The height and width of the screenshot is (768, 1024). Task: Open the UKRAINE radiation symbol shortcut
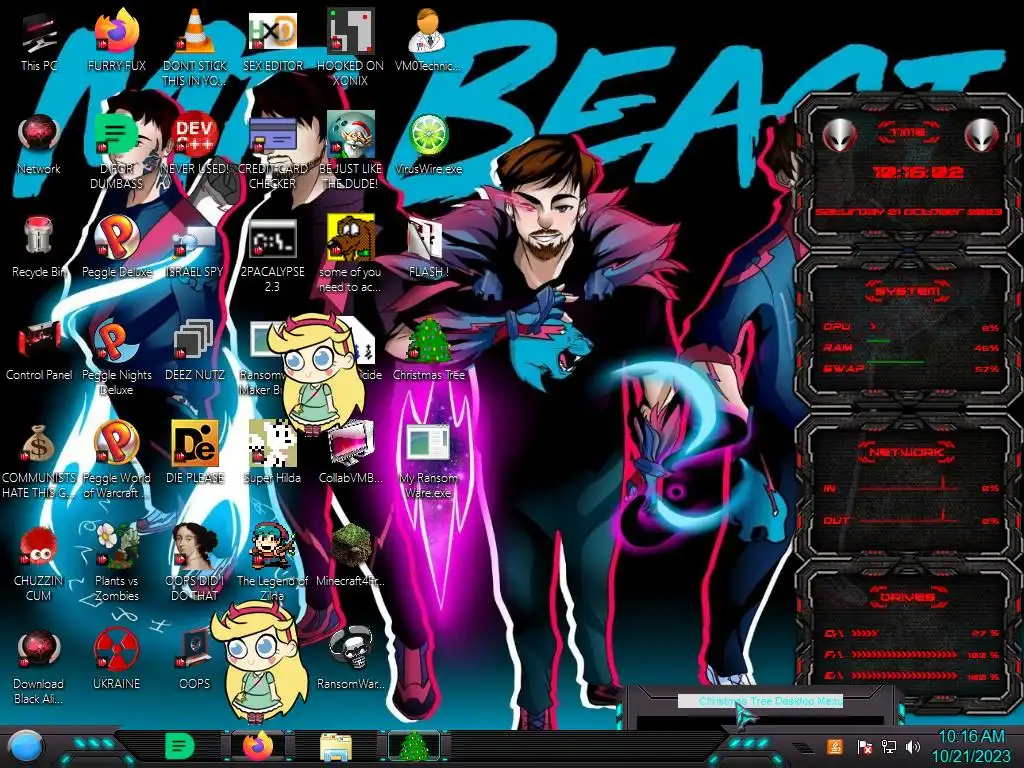pos(117,658)
